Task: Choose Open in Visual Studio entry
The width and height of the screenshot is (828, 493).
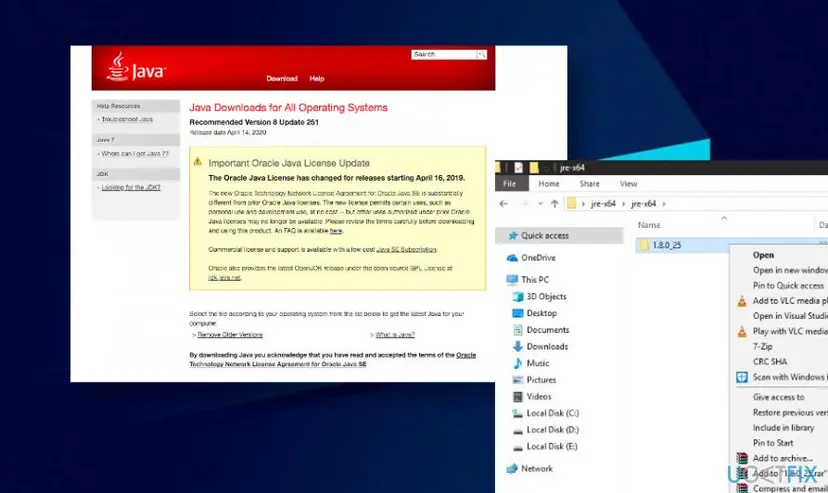Action: coord(790,316)
